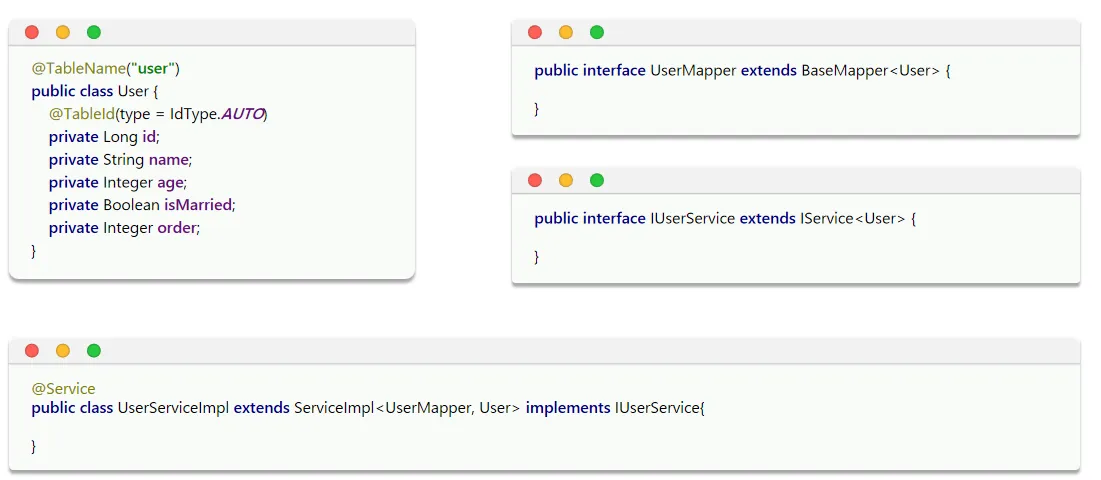Click the green dot on the User class window
This screenshot has height=480, width=1101.
(94, 32)
